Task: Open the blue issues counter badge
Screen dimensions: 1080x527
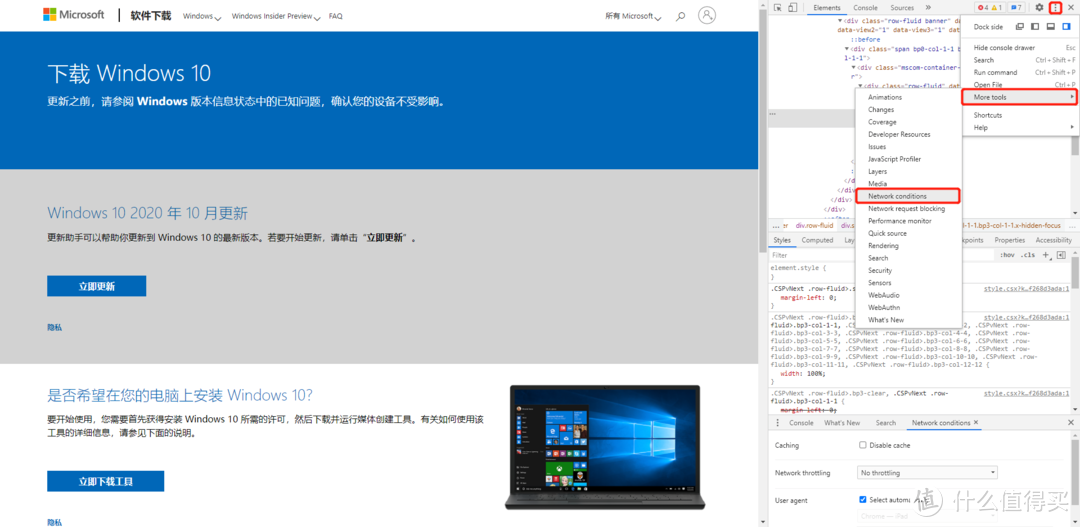Action: tap(1017, 8)
